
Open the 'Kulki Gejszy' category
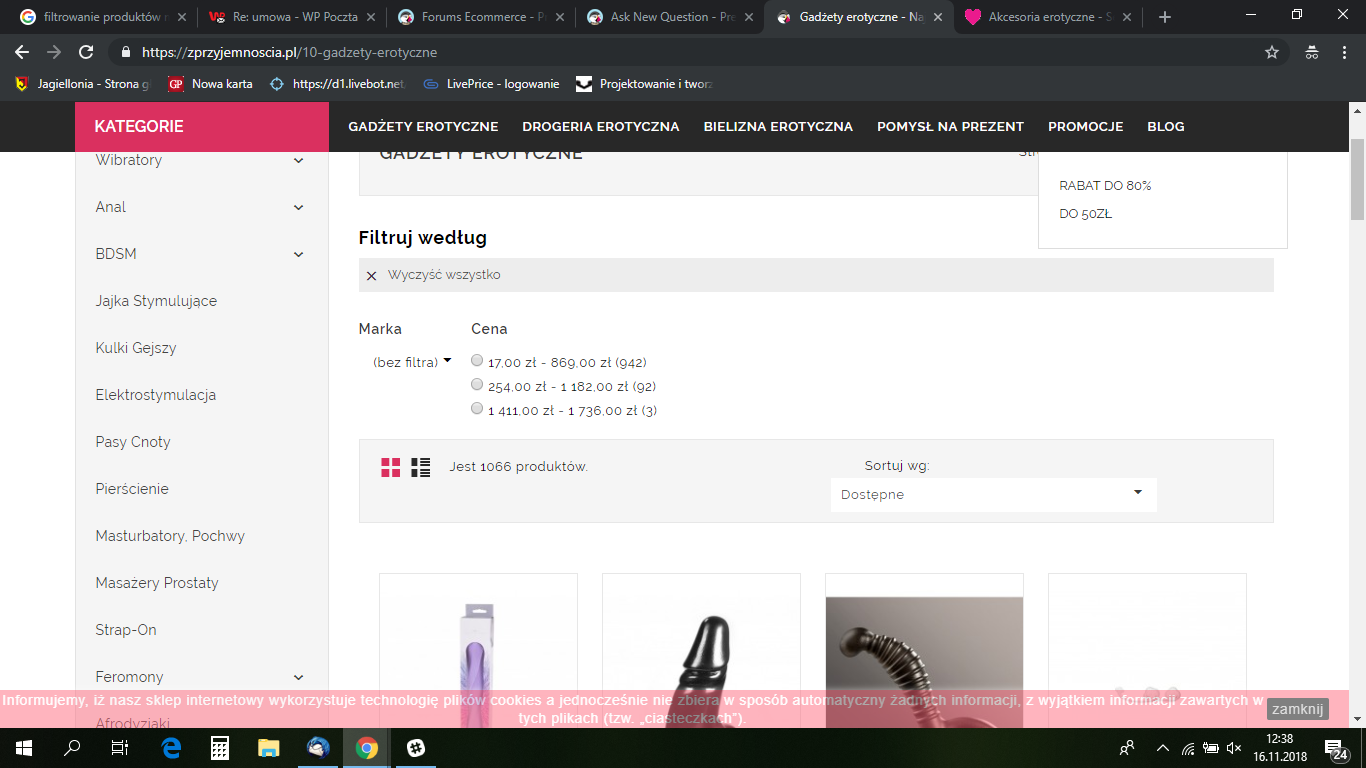tap(136, 348)
